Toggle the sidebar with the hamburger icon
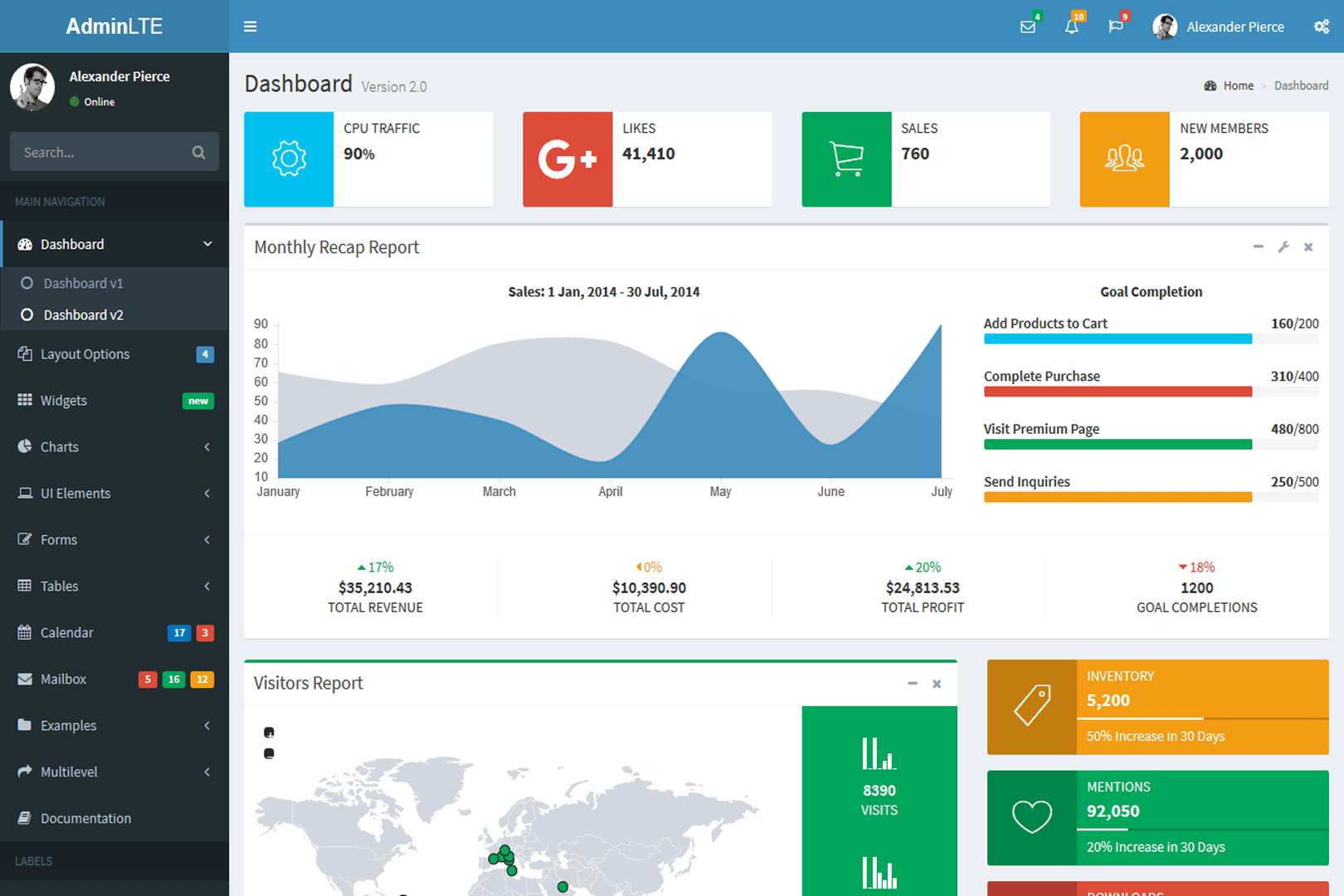This screenshot has height=896, width=1344. [x=250, y=27]
